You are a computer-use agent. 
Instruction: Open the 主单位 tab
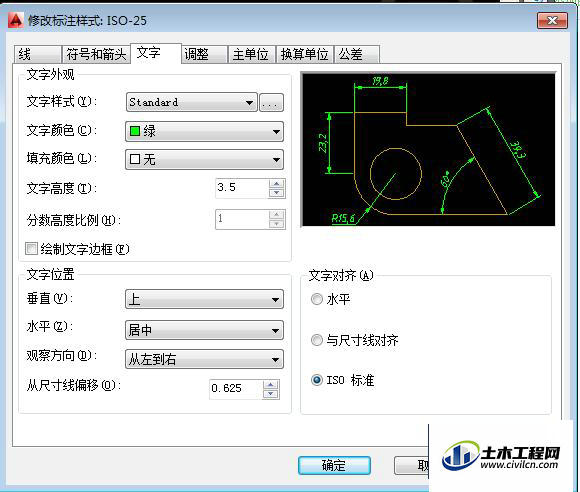click(x=252, y=54)
